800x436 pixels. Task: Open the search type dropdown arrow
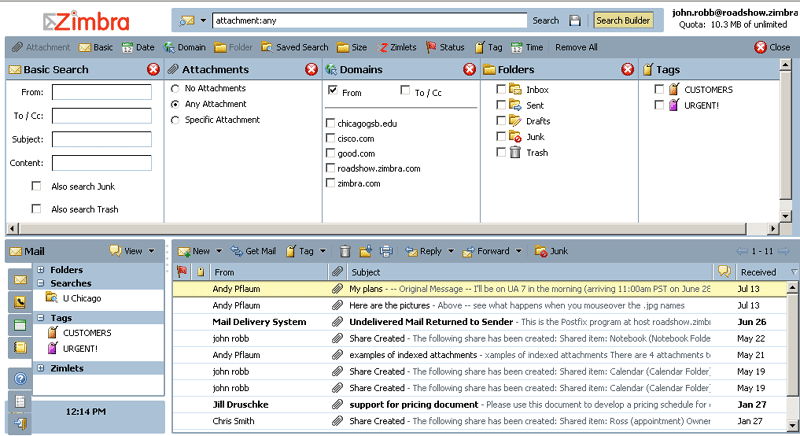pyautogui.click(x=203, y=21)
